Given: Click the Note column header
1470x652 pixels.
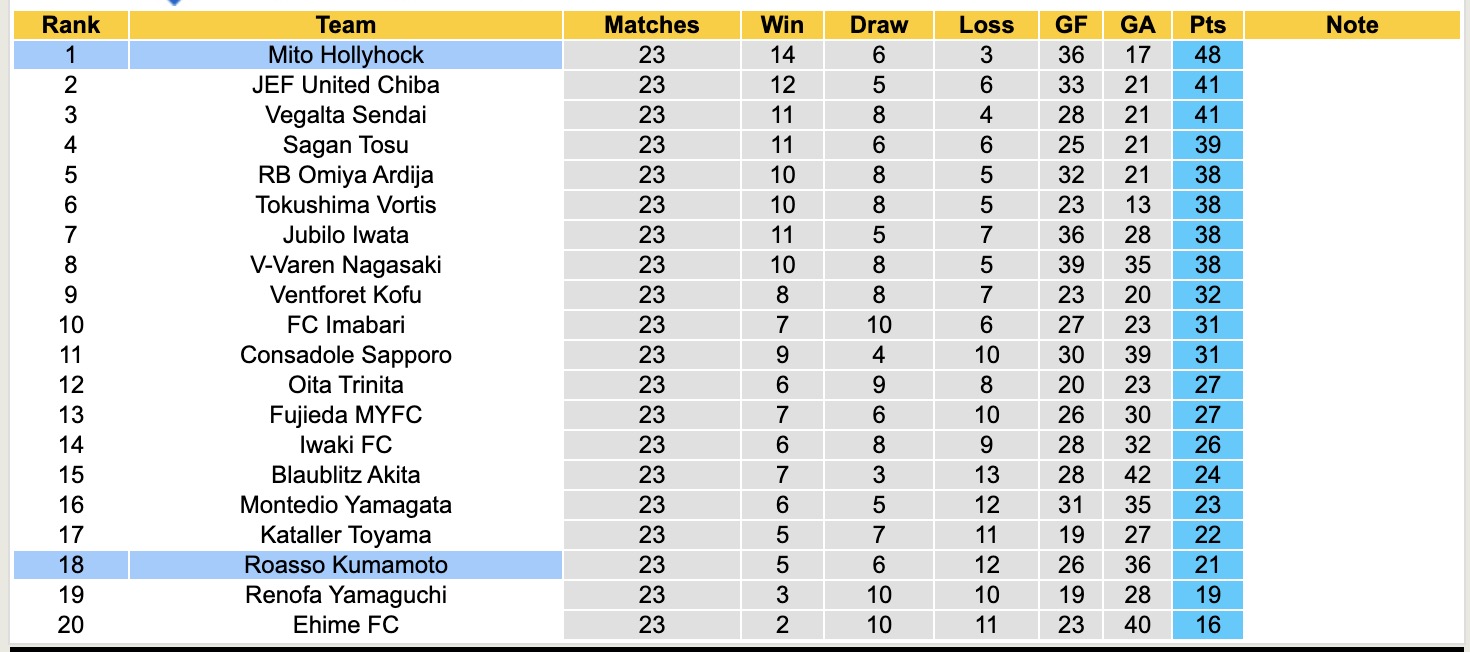Looking at the screenshot, I should pyautogui.click(x=1352, y=25).
